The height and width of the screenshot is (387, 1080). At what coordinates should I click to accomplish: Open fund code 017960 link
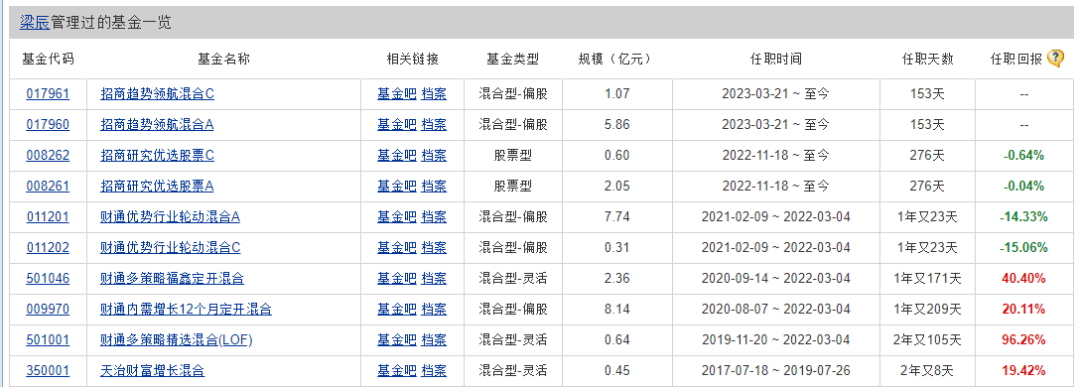(48, 125)
